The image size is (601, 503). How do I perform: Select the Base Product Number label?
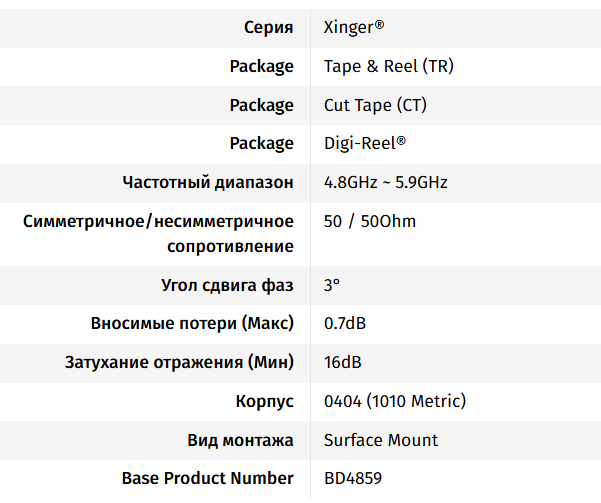pyautogui.click(x=208, y=478)
